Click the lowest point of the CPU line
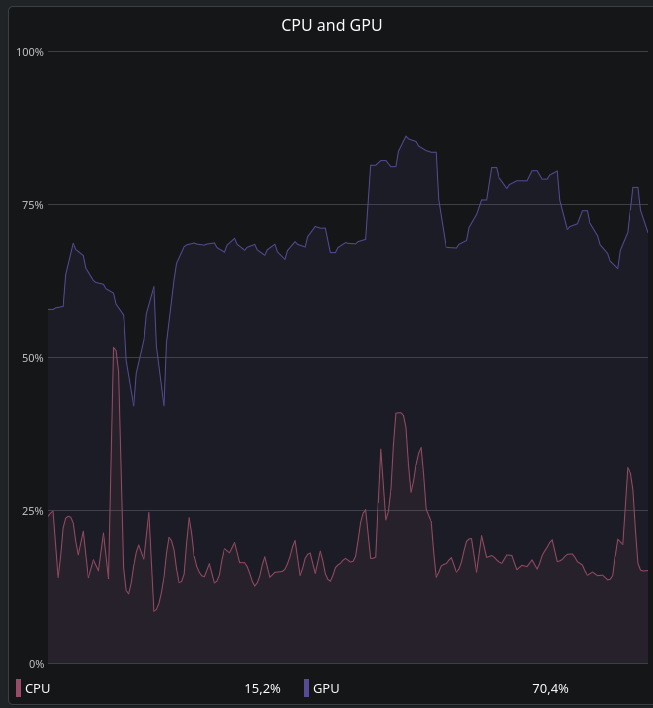653x708 pixels. 154,611
